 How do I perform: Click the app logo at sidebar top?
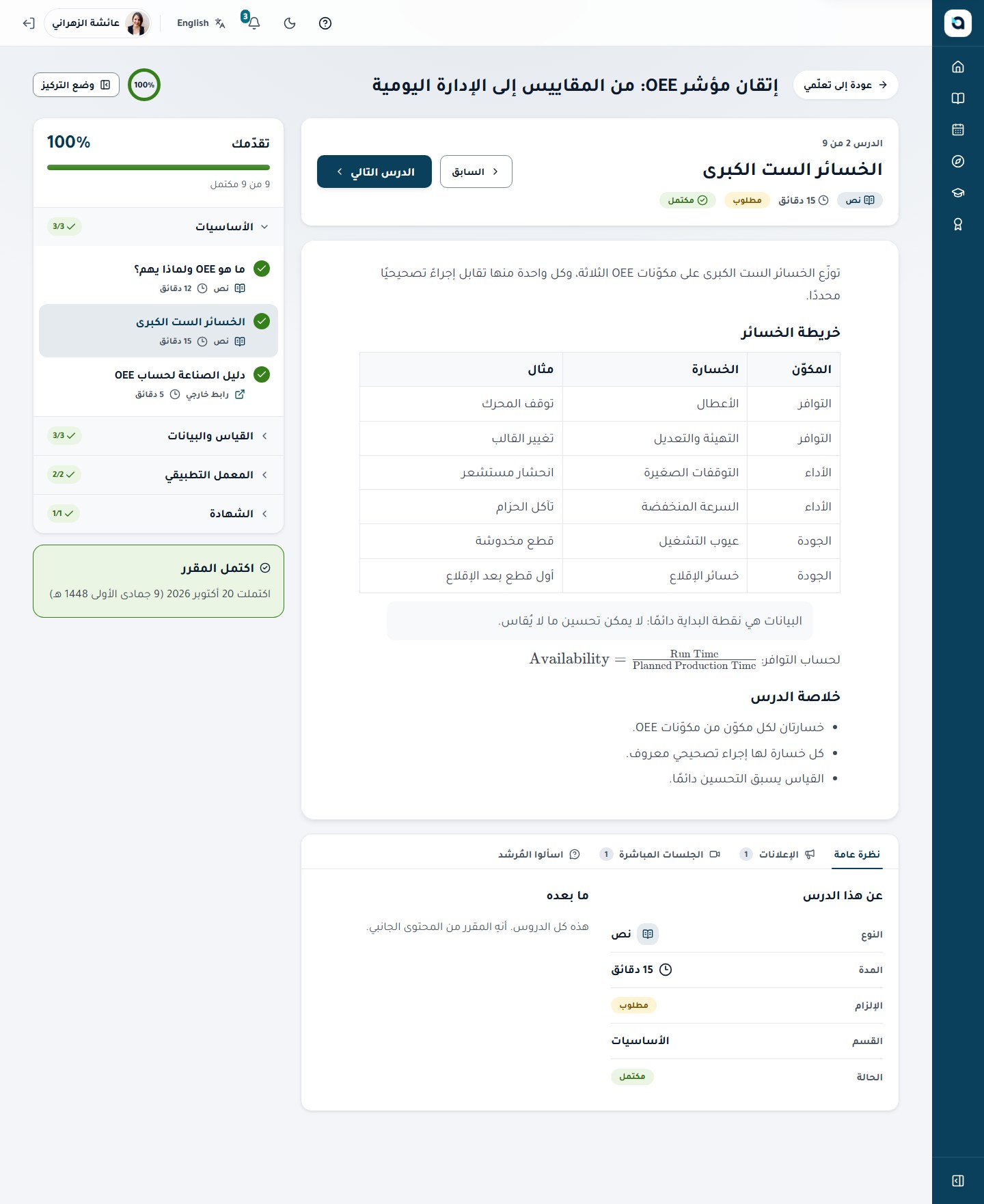958,23
